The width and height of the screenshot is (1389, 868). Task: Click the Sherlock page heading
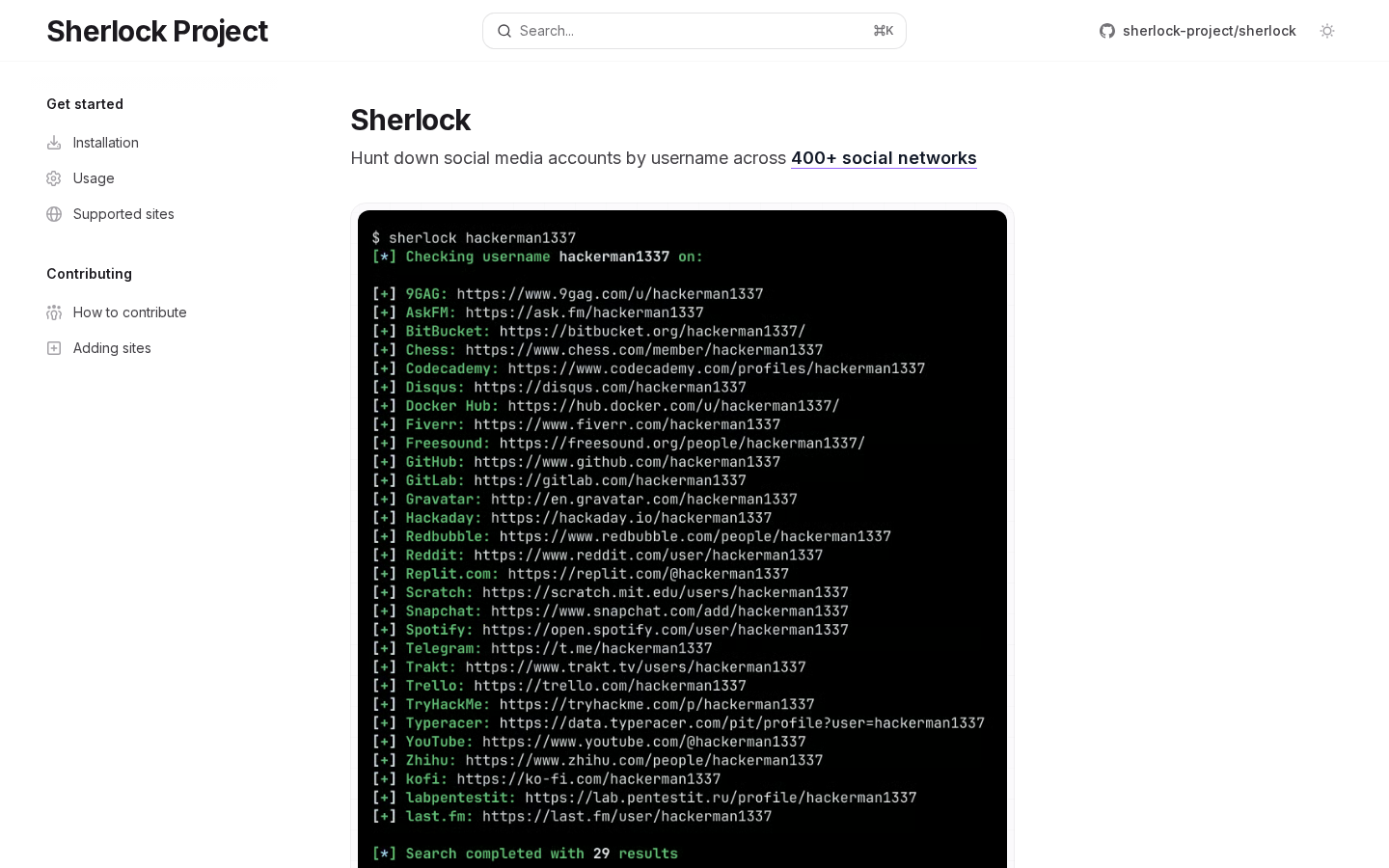click(x=410, y=120)
